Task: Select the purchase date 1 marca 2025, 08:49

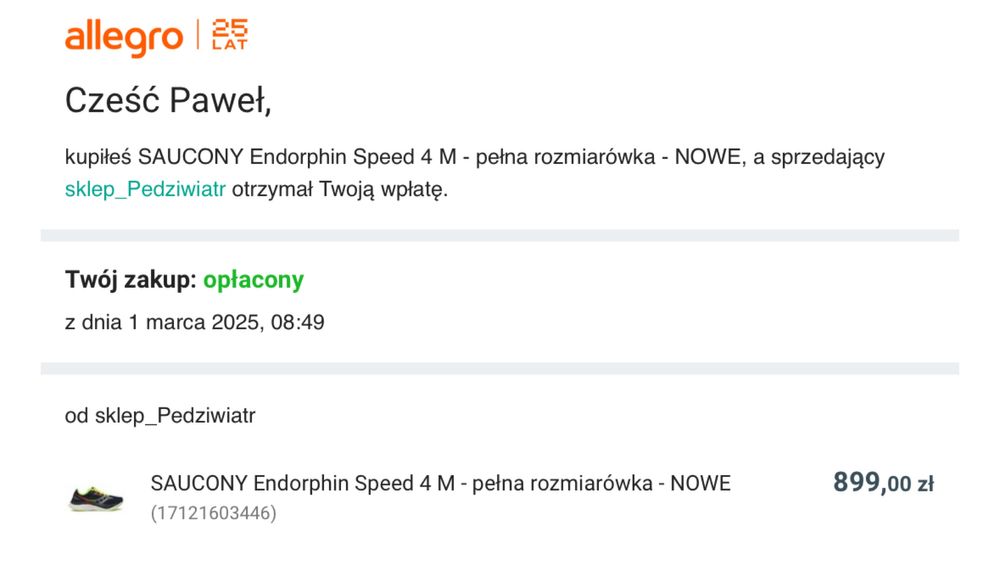Action: (226, 322)
